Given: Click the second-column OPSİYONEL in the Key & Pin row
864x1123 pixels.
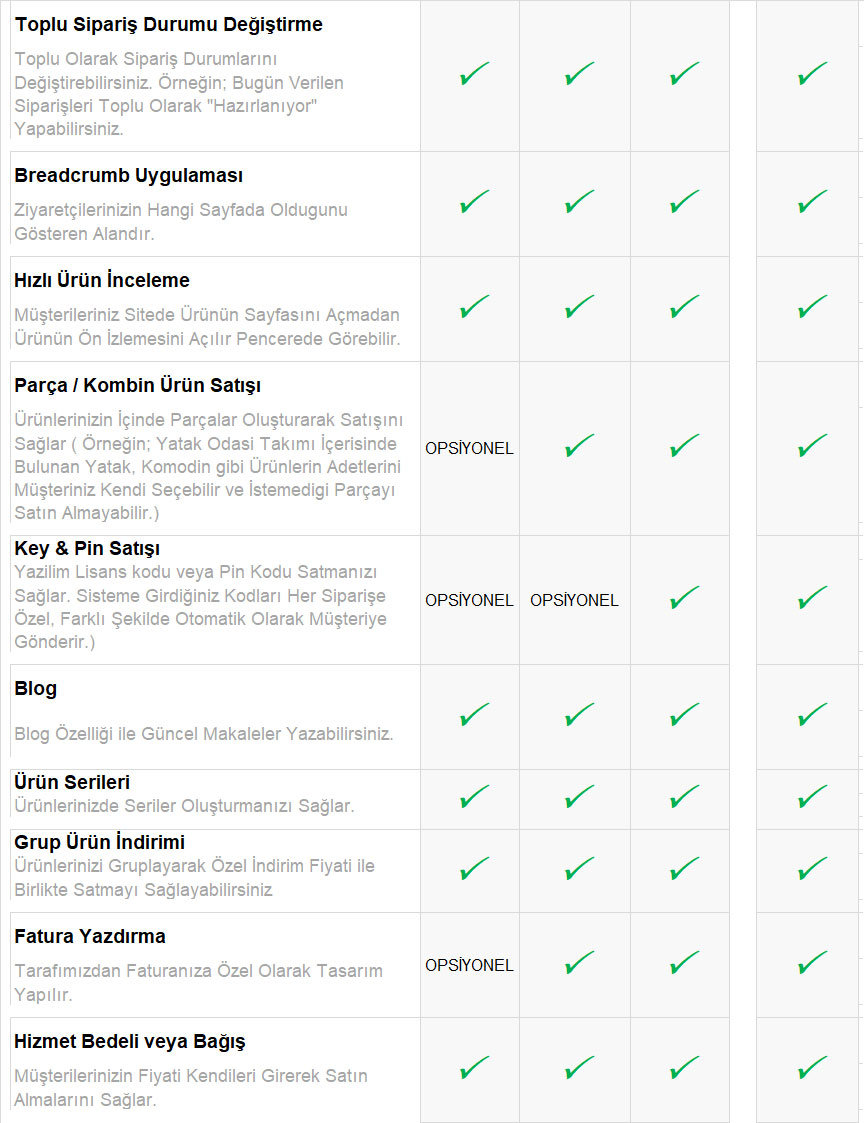Looking at the screenshot, I should (574, 600).
